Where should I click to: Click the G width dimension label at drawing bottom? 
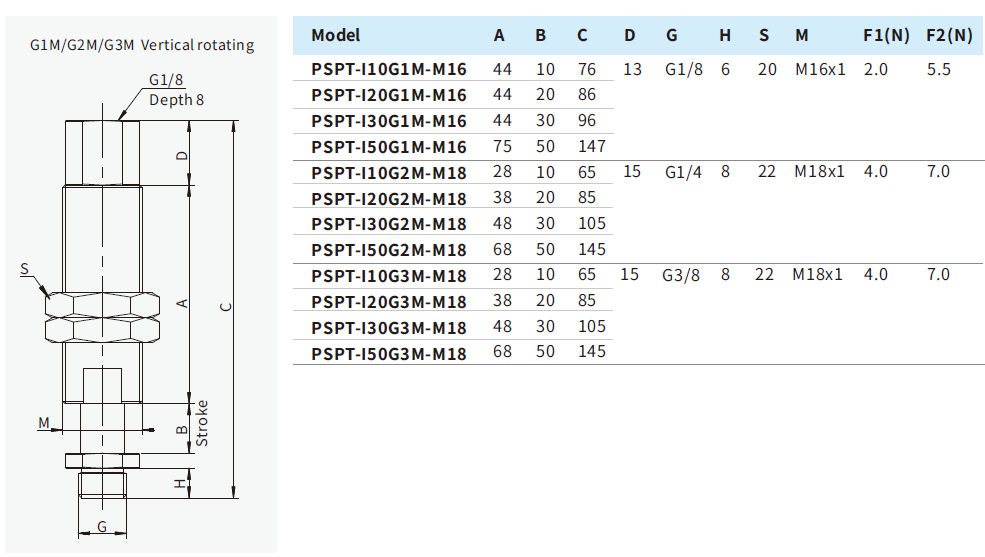click(101, 525)
